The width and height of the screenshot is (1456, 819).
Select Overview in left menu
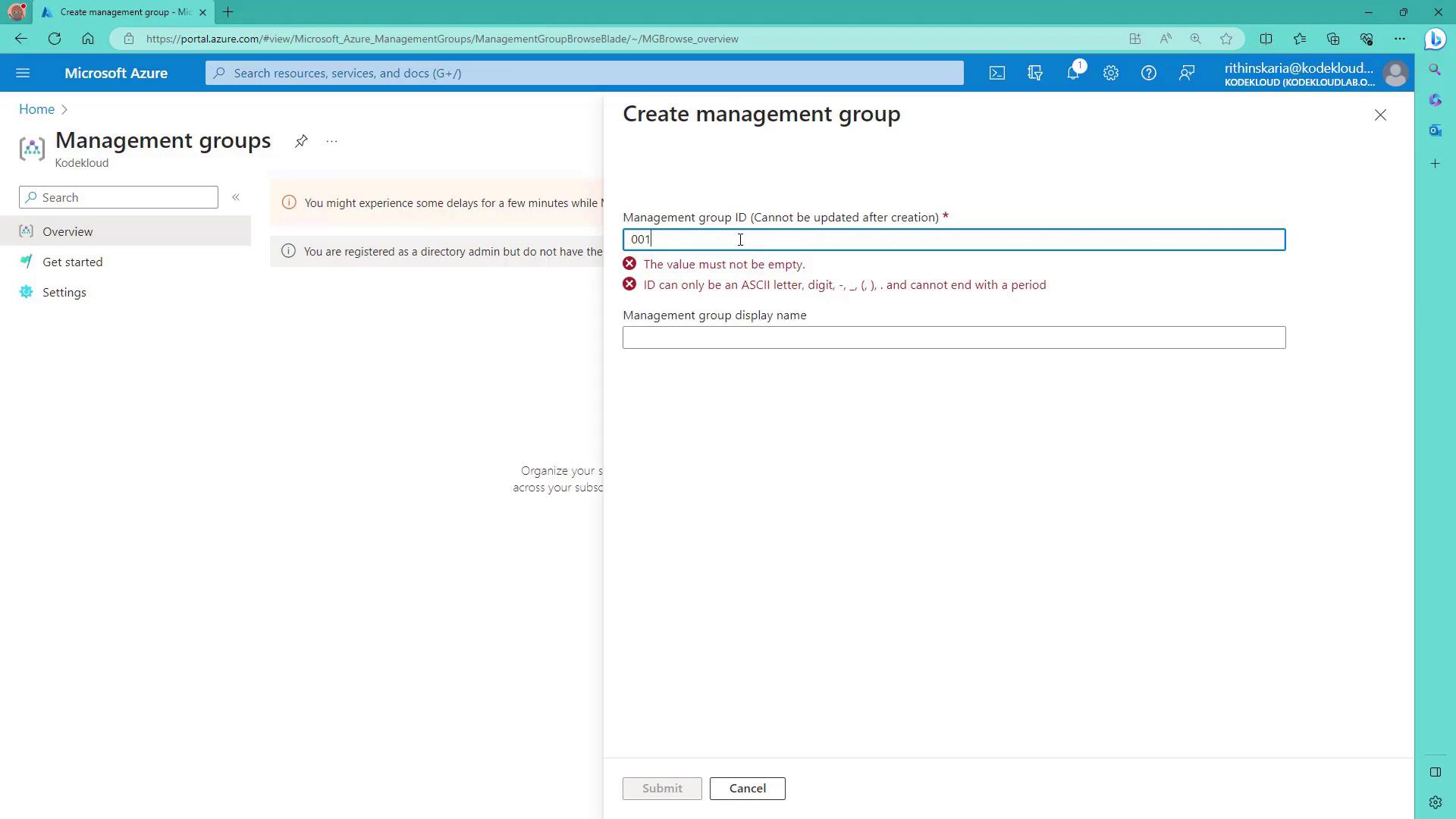(x=67, y=231)
